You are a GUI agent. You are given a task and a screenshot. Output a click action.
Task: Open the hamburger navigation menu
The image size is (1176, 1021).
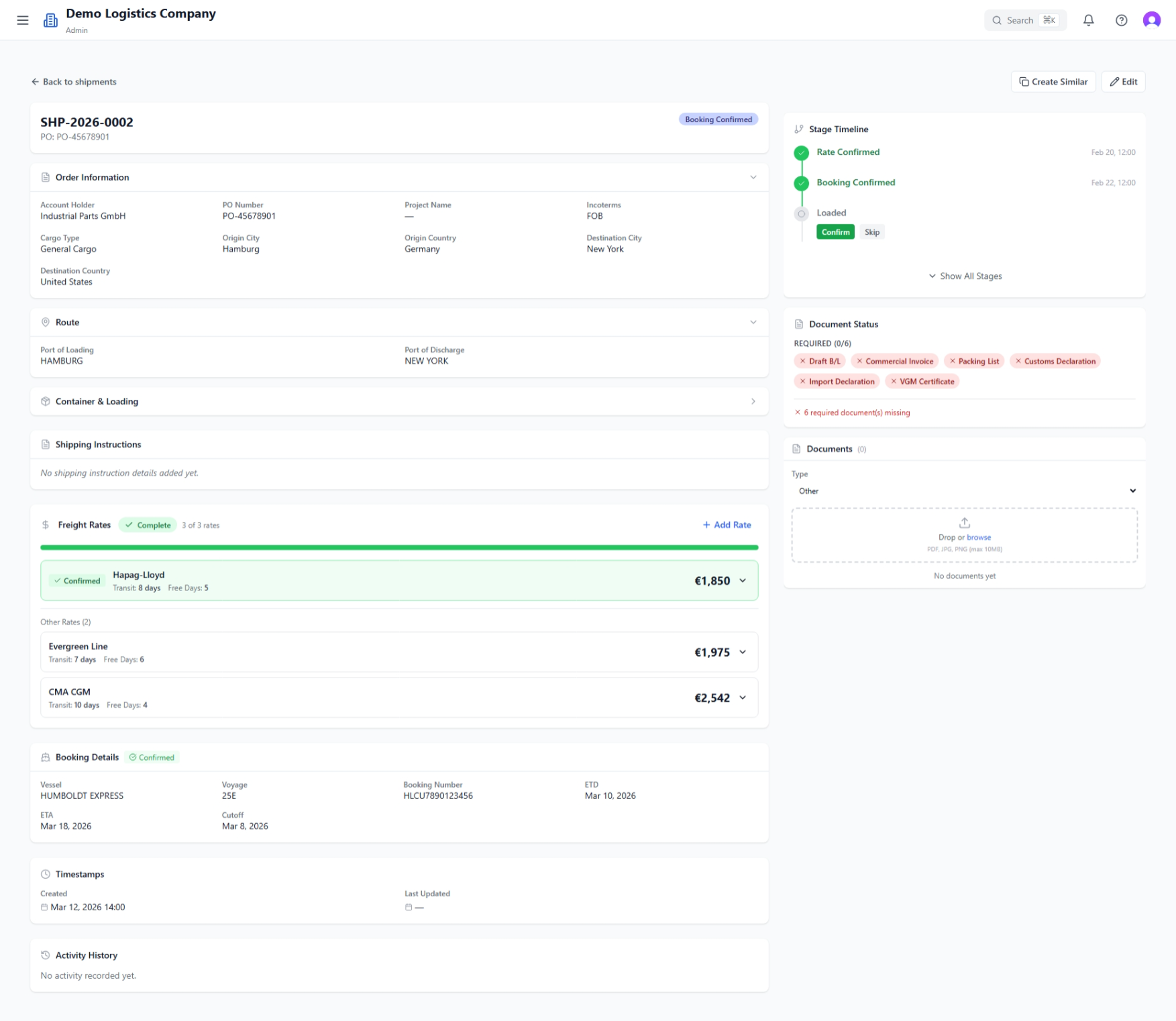[x=23, y=20]
